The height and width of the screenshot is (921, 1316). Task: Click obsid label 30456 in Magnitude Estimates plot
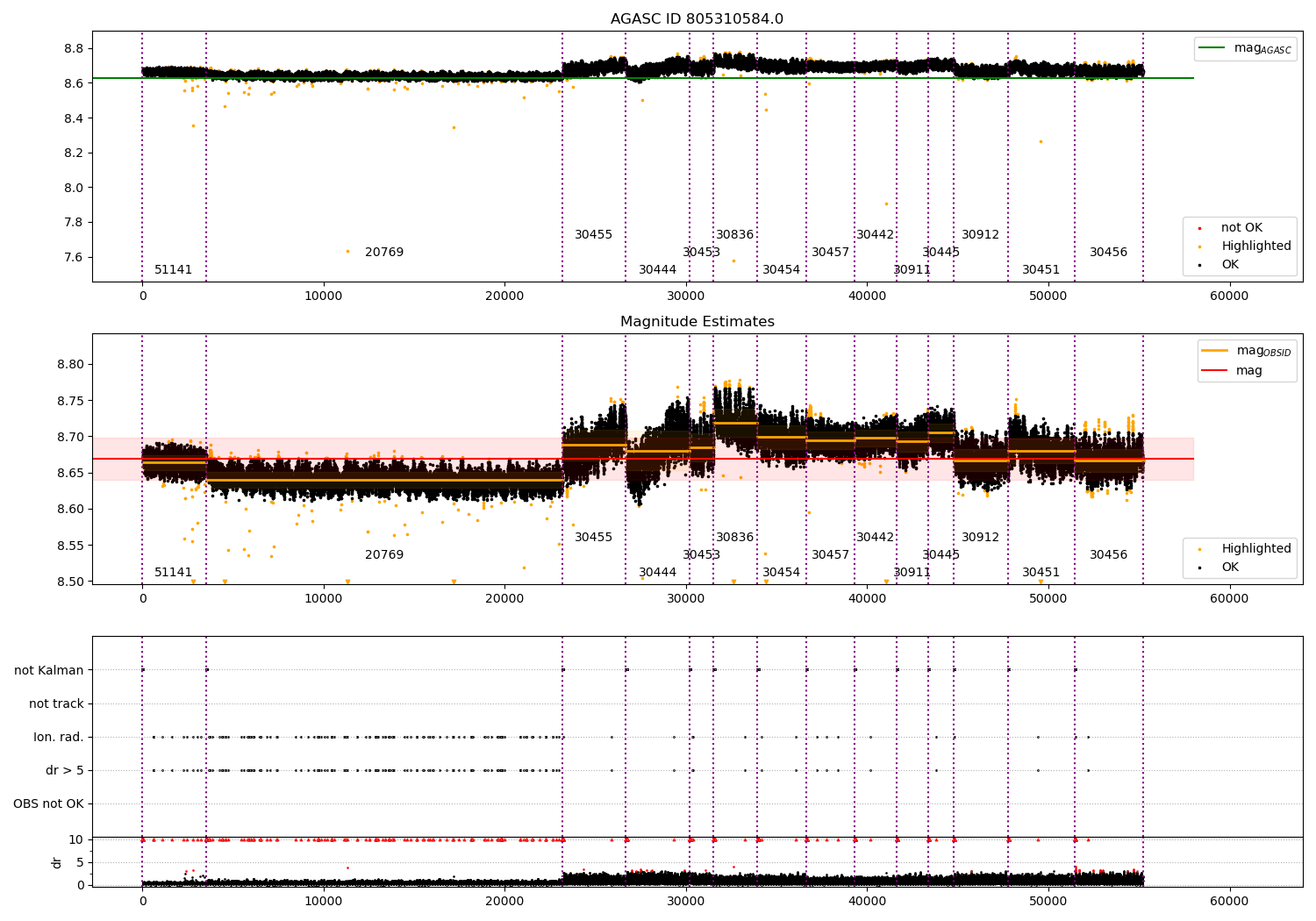[1109, 555]
